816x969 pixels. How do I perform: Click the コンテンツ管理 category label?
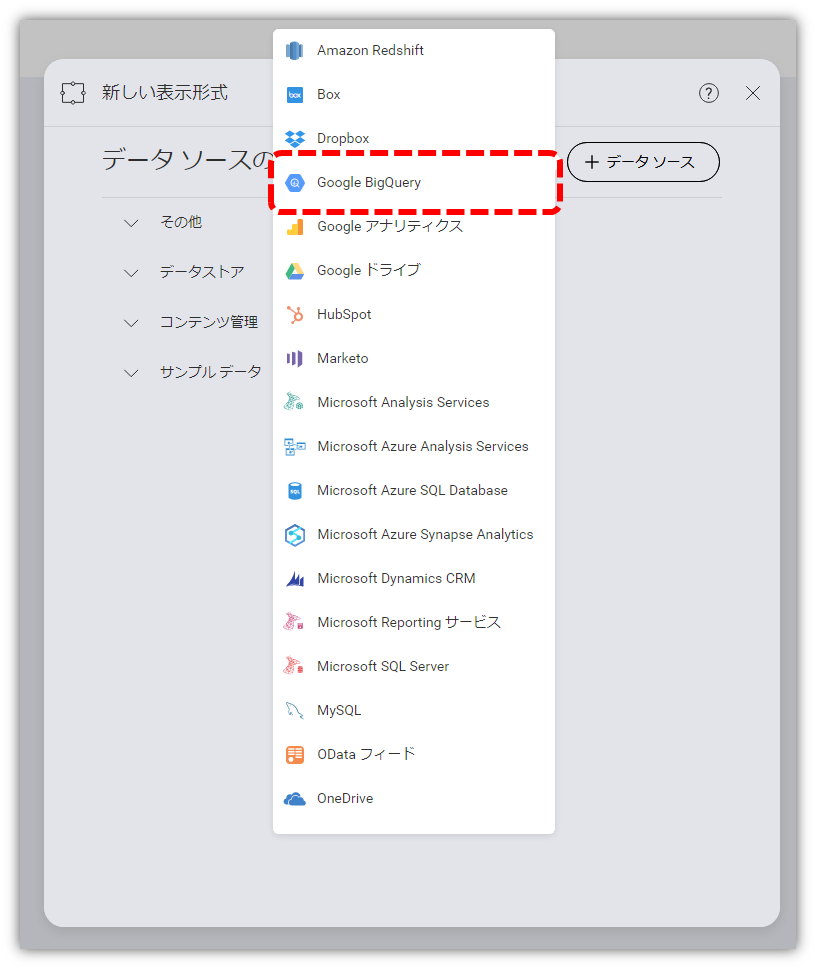tap(209, 322)
